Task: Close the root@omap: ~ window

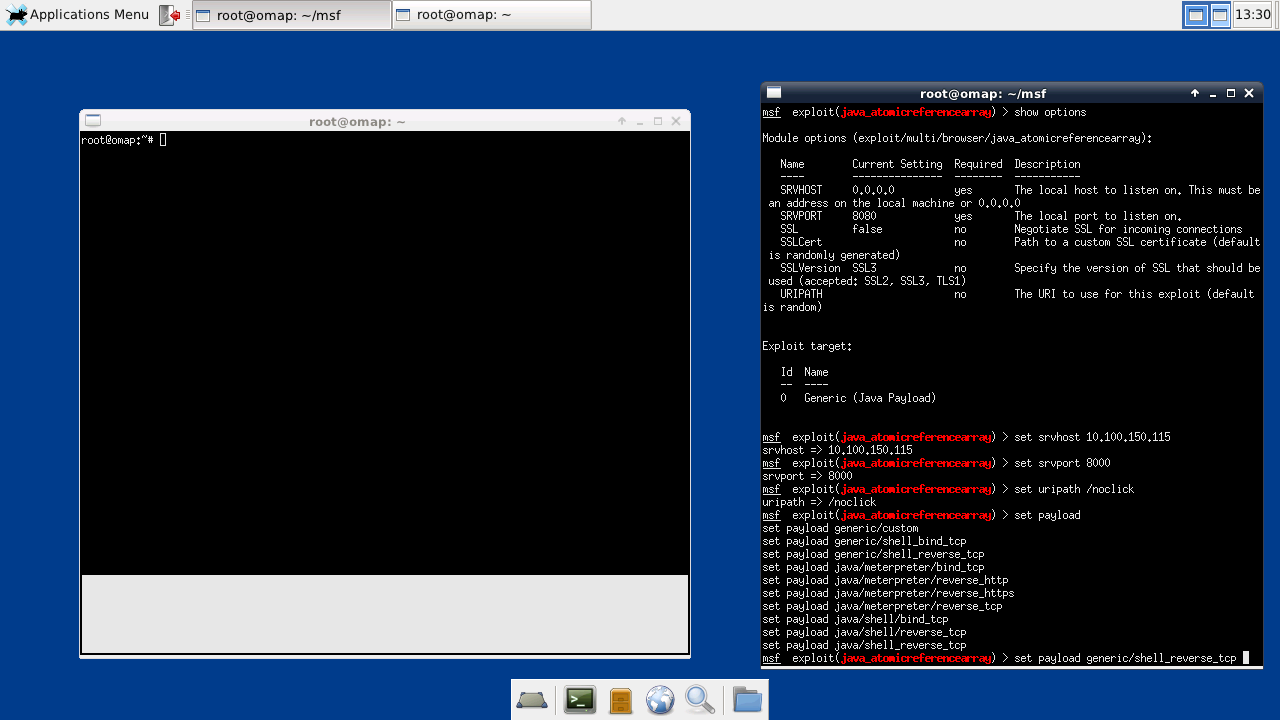Action: tap(676, 121)
